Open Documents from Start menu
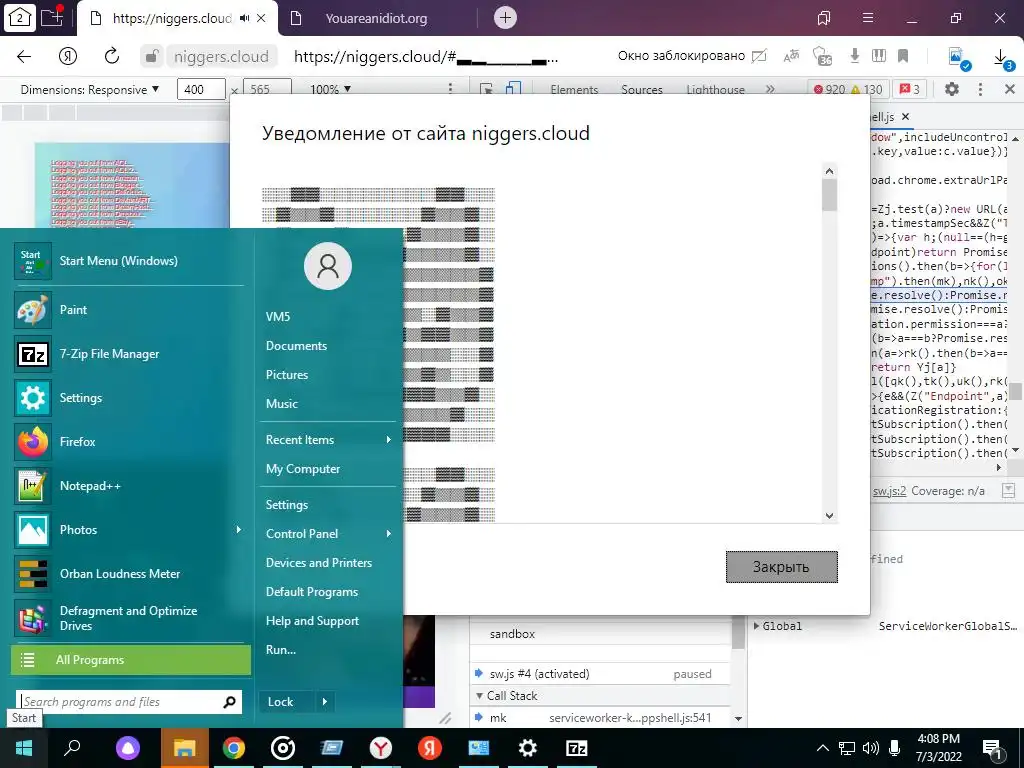The image size is (1024, 768). 296,345
